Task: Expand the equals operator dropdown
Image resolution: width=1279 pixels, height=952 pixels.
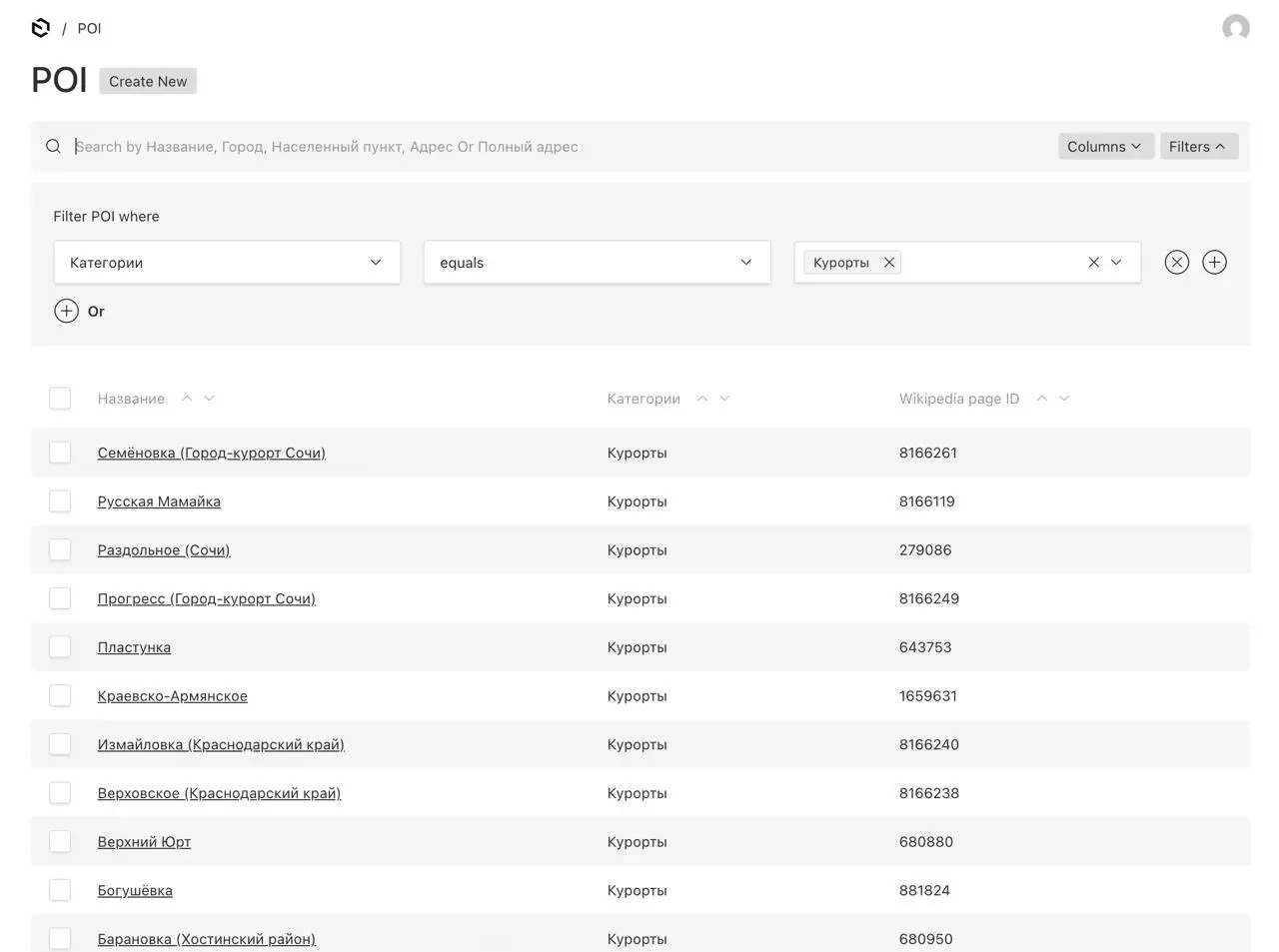Action: point(597,263)
